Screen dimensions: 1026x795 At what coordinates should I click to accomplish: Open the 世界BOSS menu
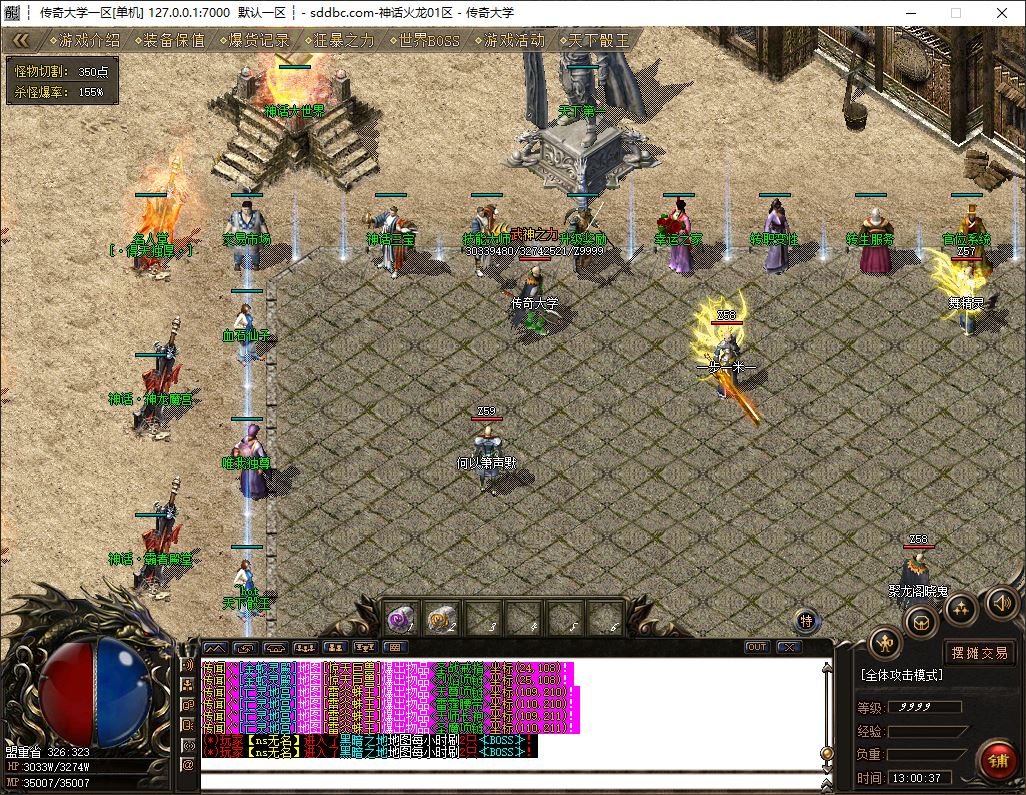coord(425,41)
